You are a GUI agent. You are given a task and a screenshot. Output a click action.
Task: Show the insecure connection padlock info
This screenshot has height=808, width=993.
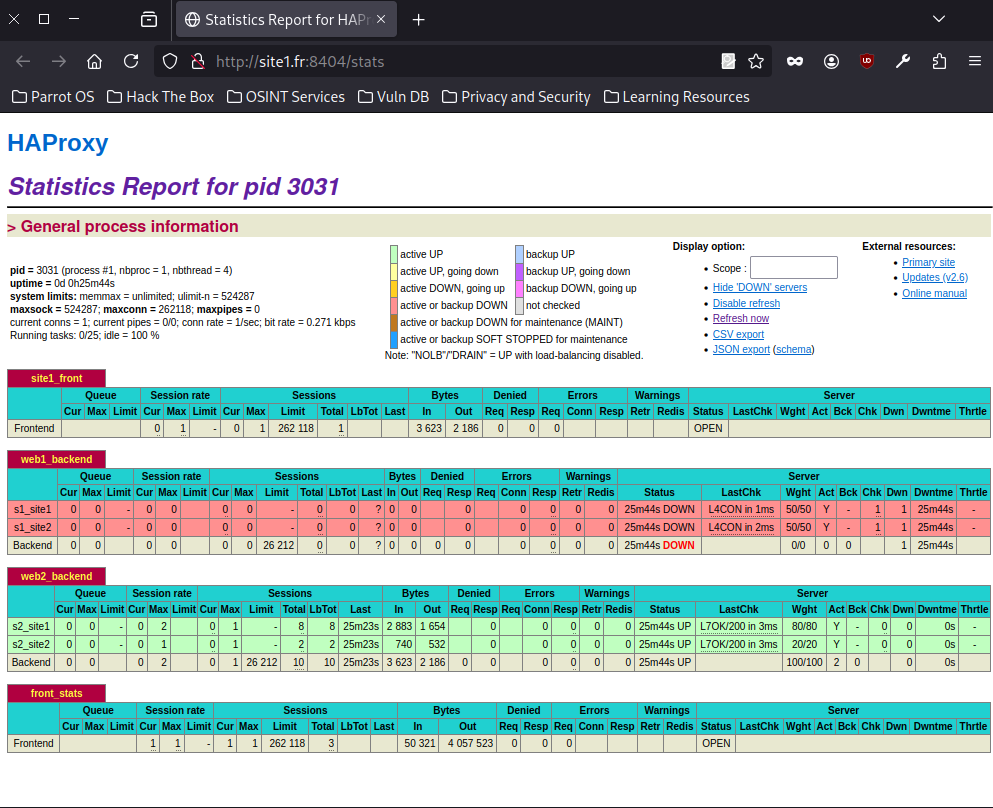point(198,61)
